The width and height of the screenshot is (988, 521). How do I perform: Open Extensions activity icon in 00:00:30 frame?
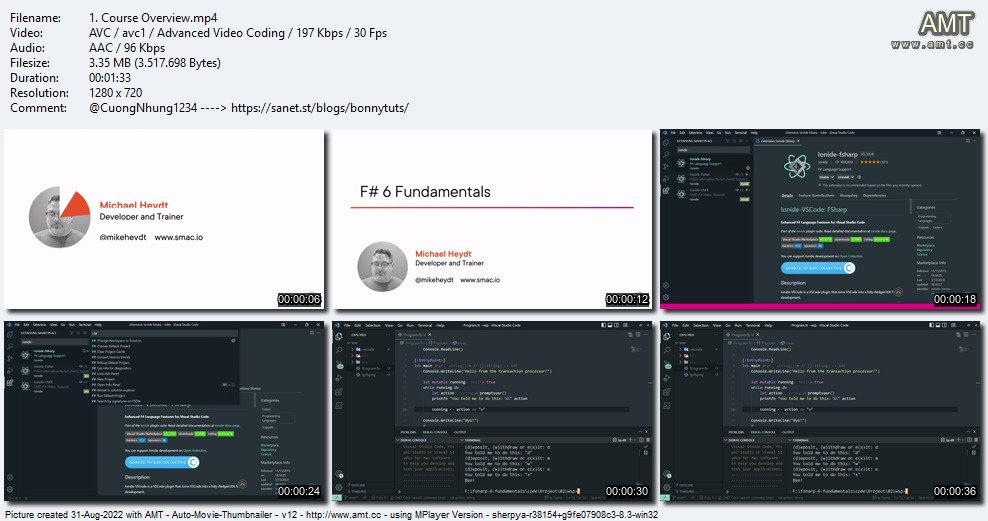coord(338,392)
